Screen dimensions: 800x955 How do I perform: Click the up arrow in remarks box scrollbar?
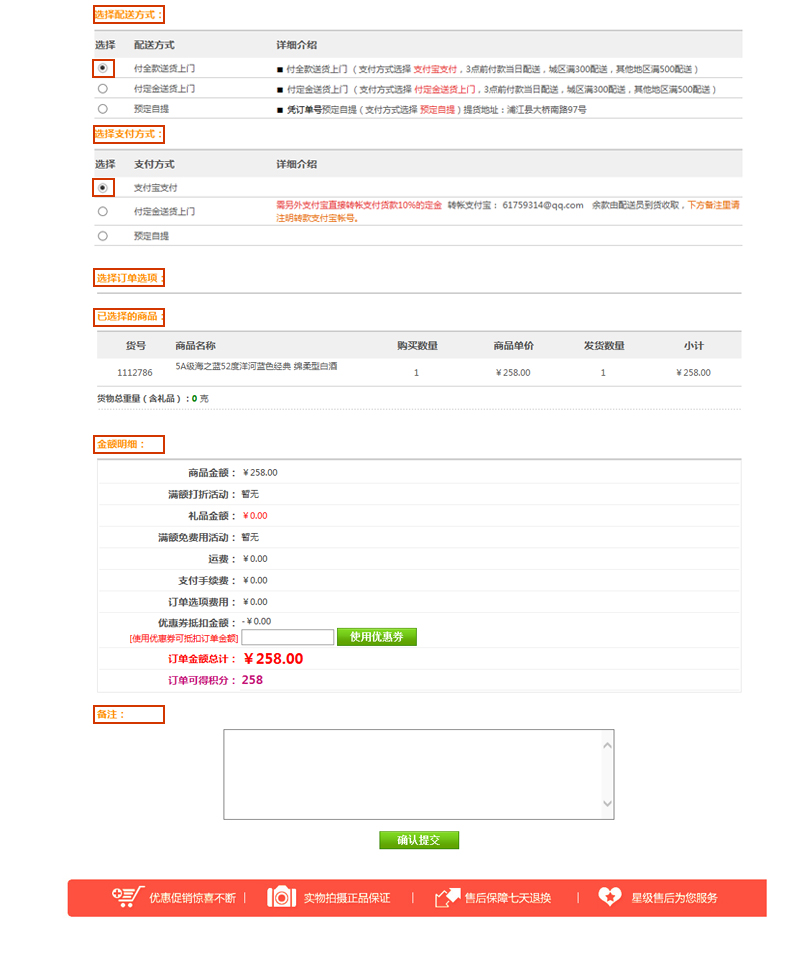[x=607, y=743]
